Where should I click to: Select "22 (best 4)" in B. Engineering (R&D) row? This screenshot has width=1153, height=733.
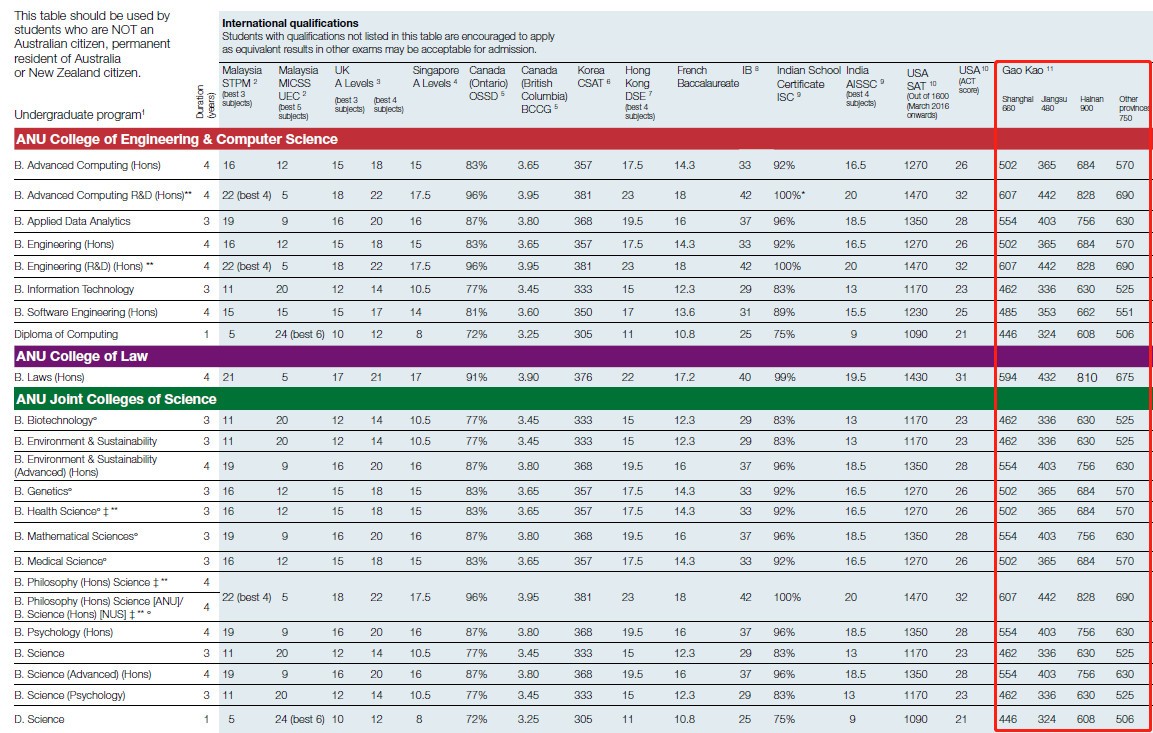click(246, 266)
